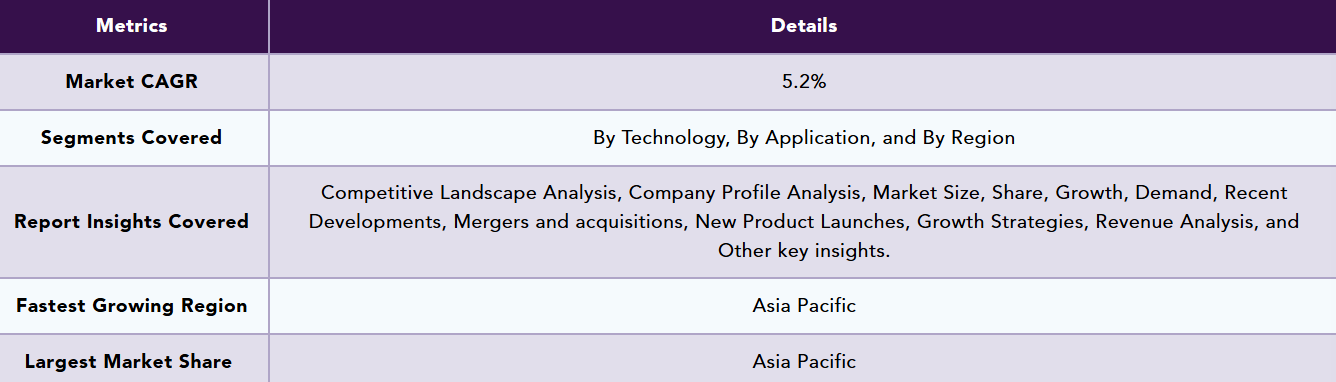Click the Metrics column header
The width and height of the screenshot is (1336, 382).
pos(132,26)
